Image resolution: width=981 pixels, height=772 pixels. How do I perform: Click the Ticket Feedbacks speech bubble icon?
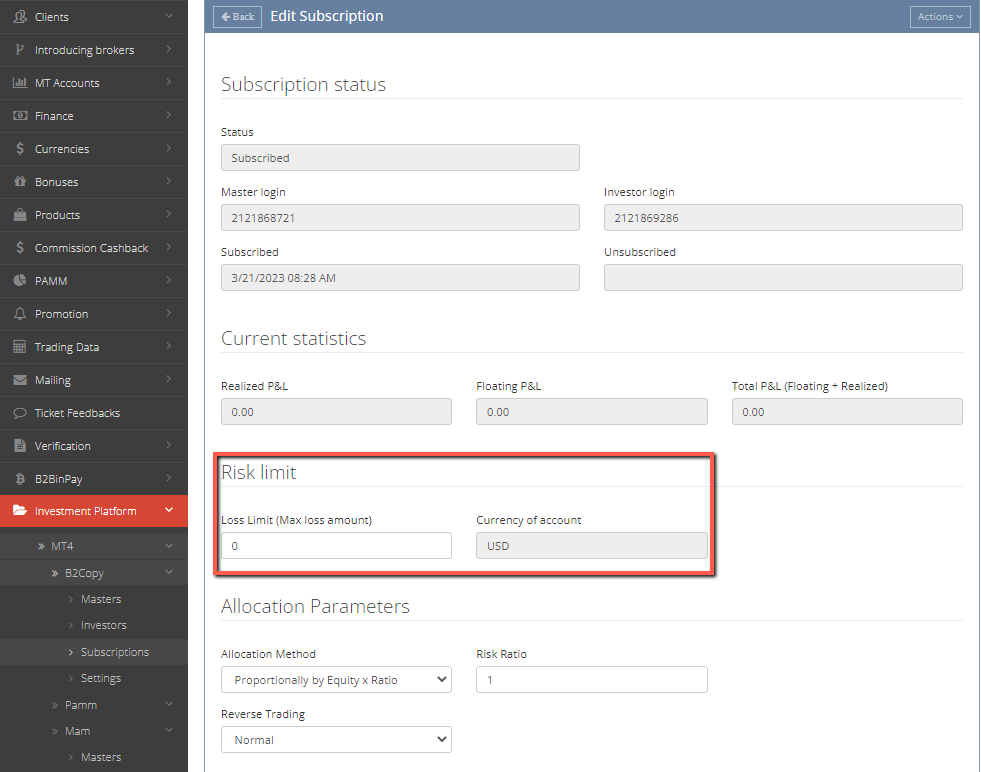20,413
